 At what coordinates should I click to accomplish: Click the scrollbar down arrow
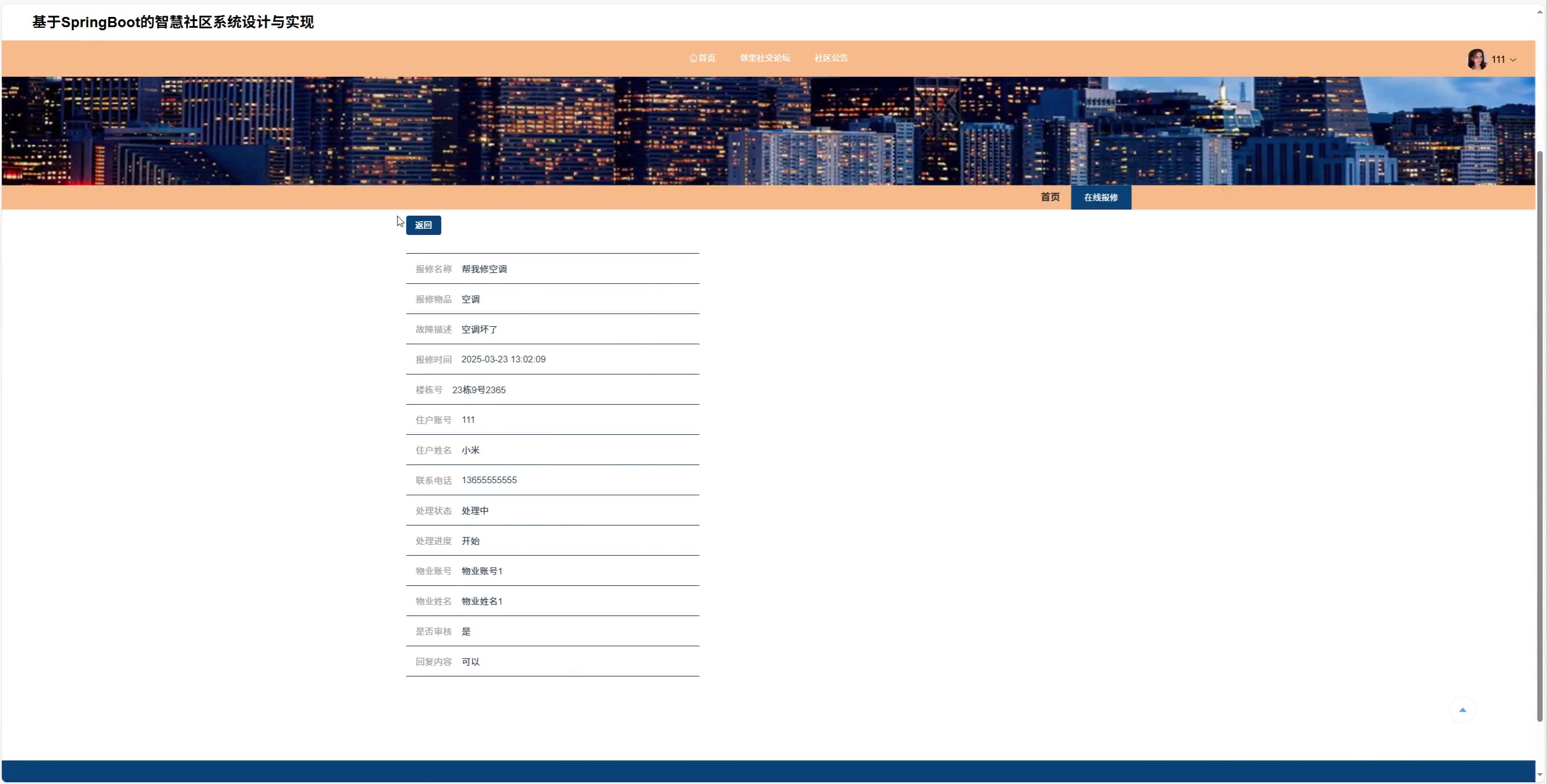1540,775
